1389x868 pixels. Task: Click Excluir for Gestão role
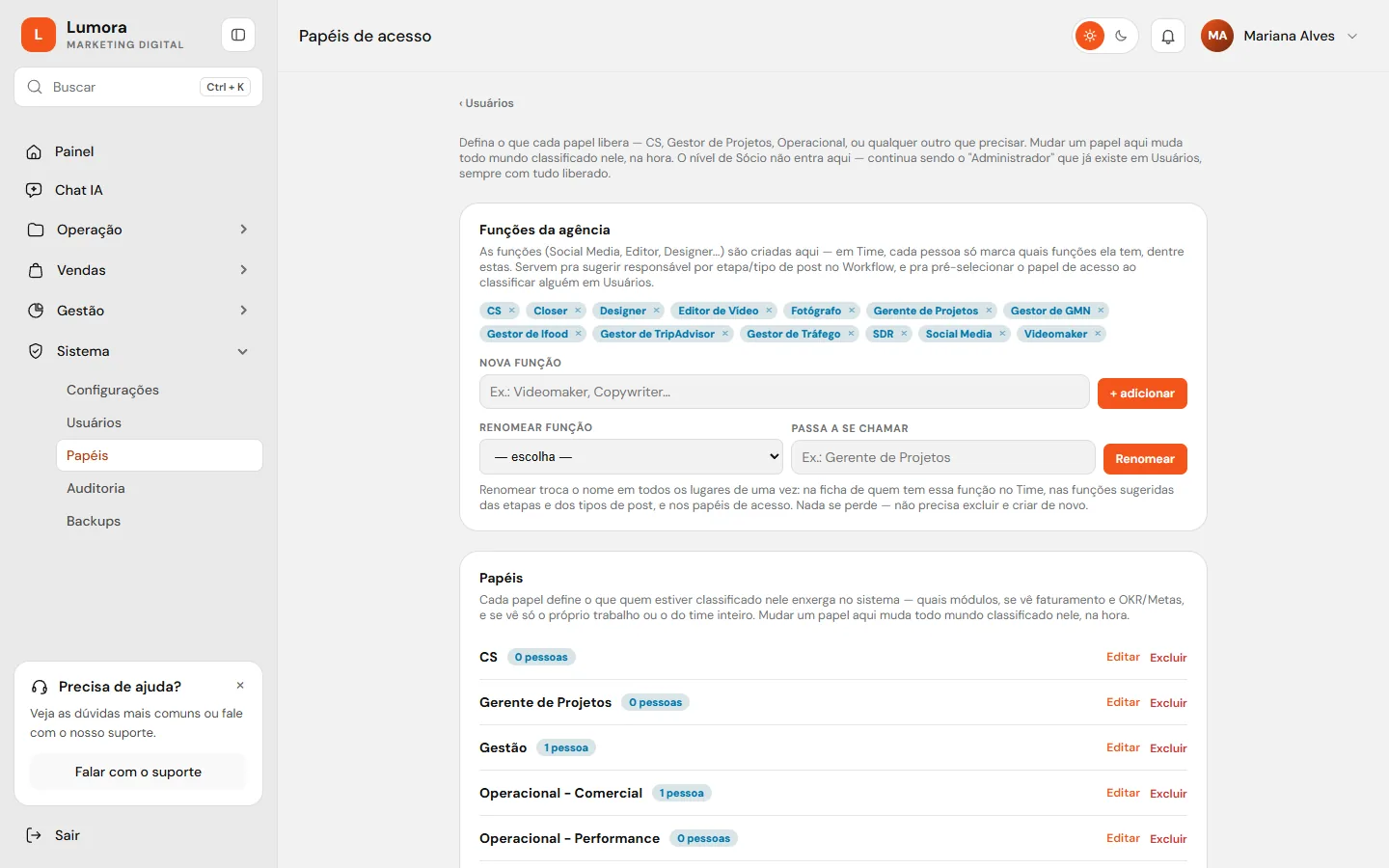point(1168,748)
